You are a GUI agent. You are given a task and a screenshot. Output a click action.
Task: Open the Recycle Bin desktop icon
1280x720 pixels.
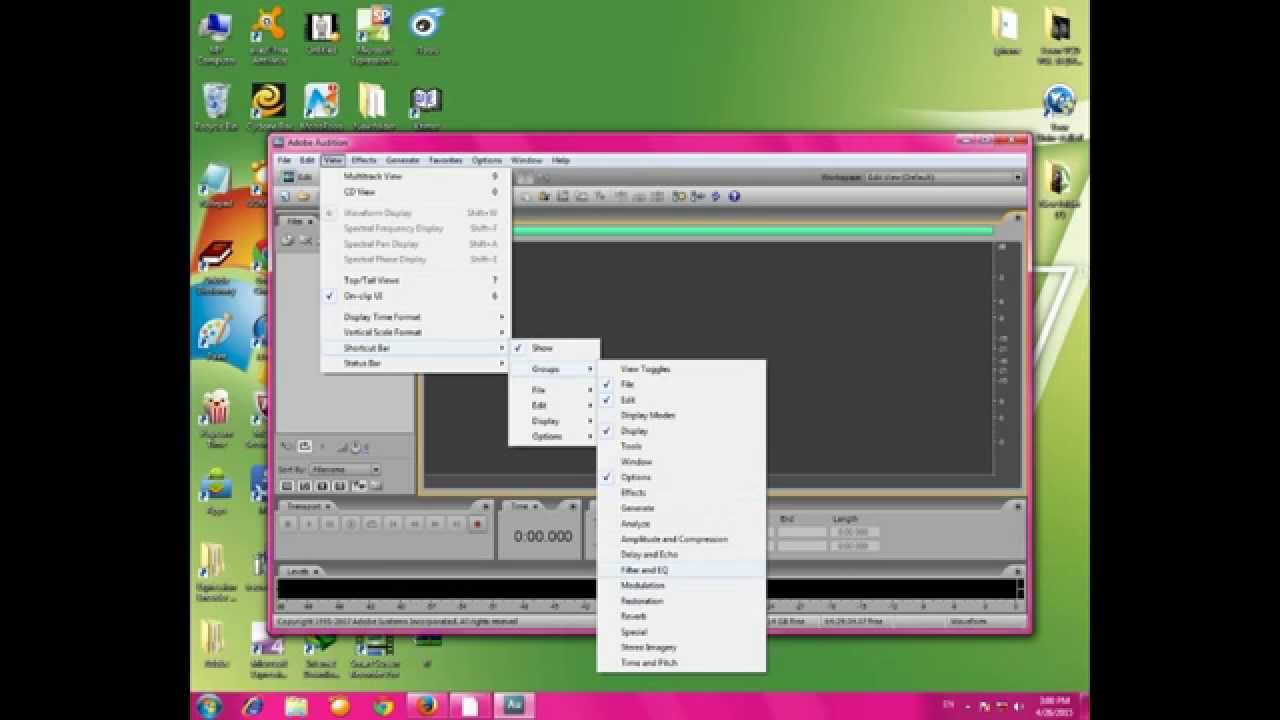click(x=216, y=107)
